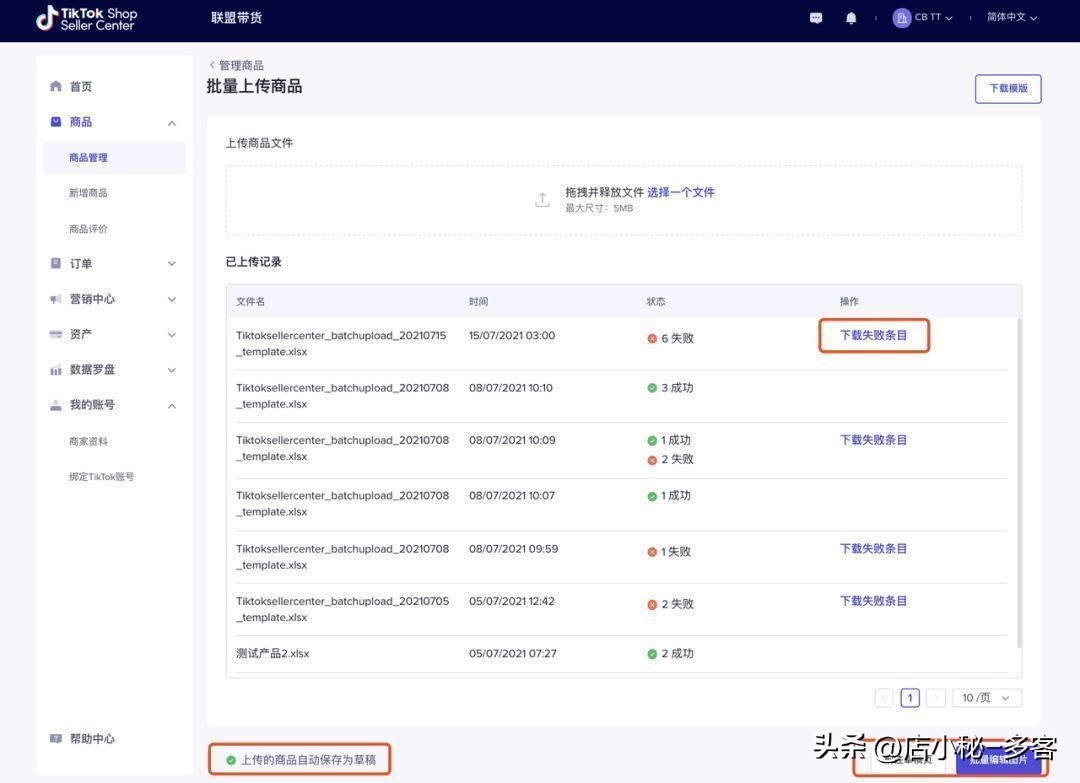
Task: Open 绑定TikTok账号 in the sidebar
Action: [x=101, y=477]
